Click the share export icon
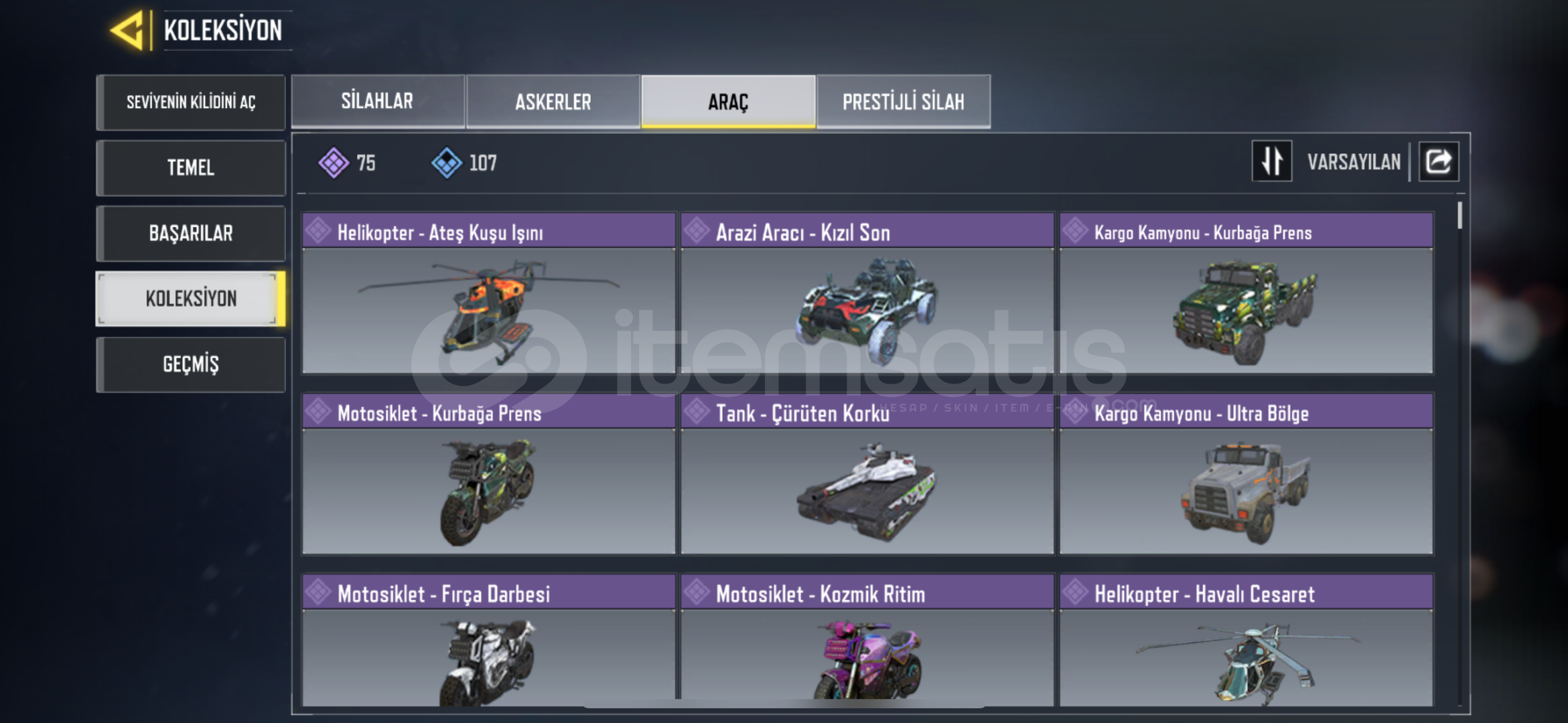The width and height of the screenshot is (1568, 723). [x=1439, y=161]
